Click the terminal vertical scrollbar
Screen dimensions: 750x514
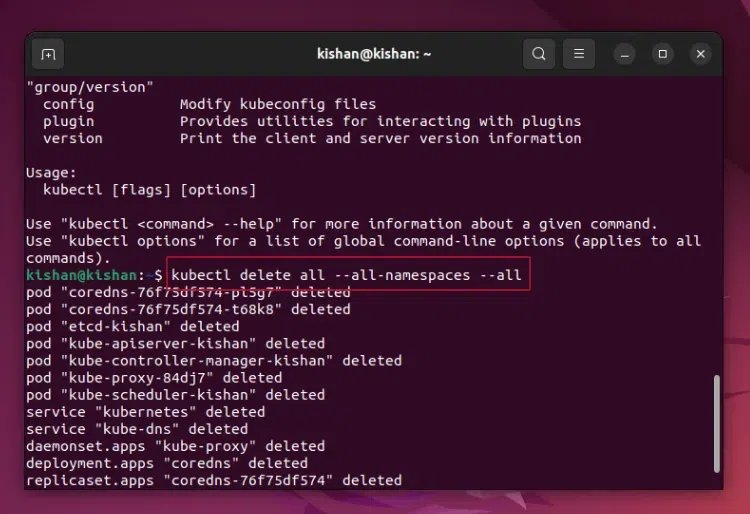pos(717,424)
